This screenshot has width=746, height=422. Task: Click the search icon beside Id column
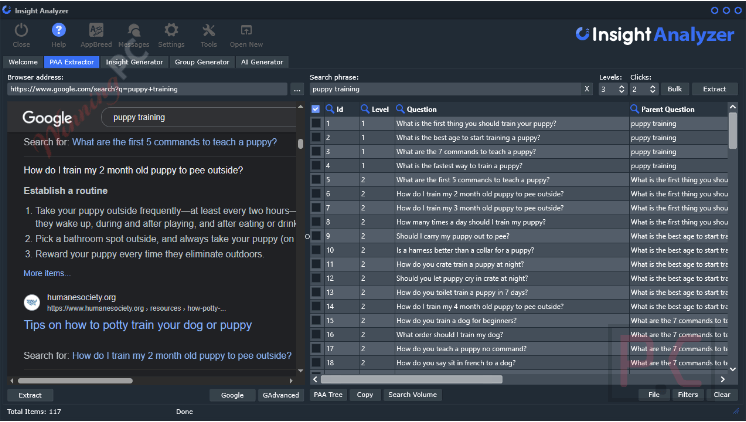coord(330,109)
